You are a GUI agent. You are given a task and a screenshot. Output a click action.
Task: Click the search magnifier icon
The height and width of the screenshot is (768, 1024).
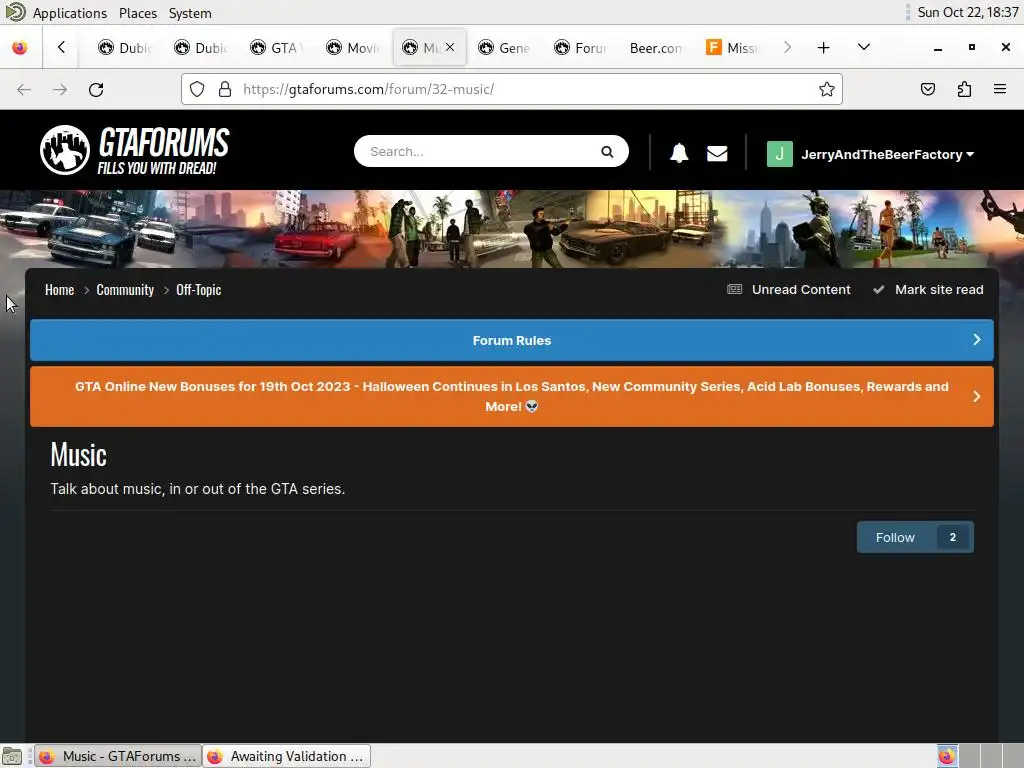point(607,152)
